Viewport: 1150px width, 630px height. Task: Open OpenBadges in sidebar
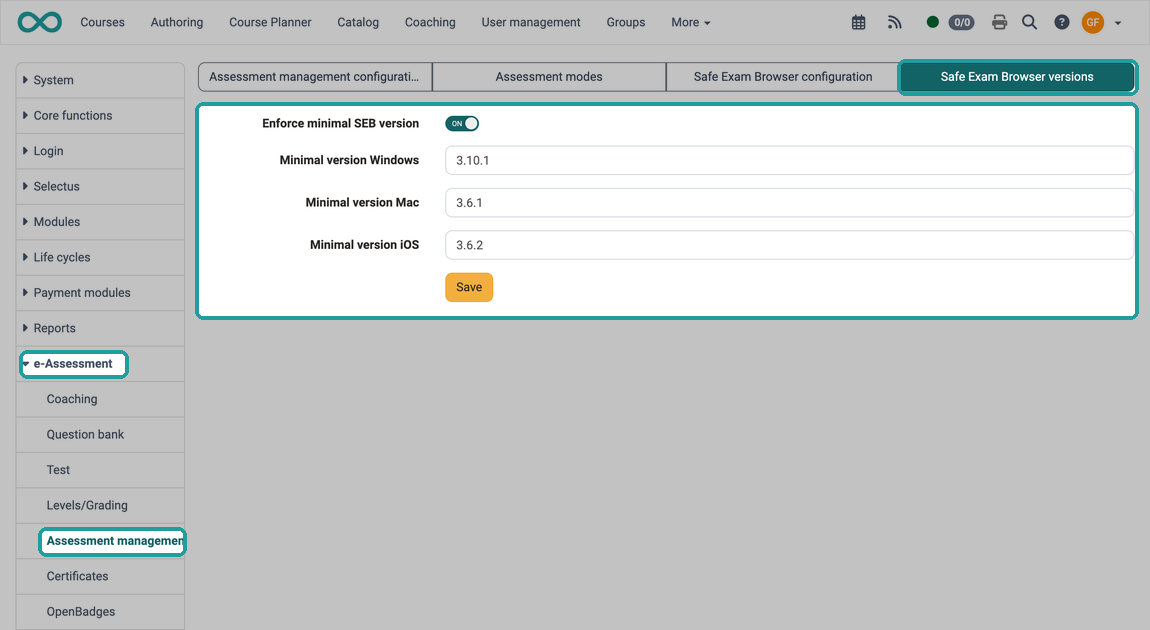(x=100, y=612)
